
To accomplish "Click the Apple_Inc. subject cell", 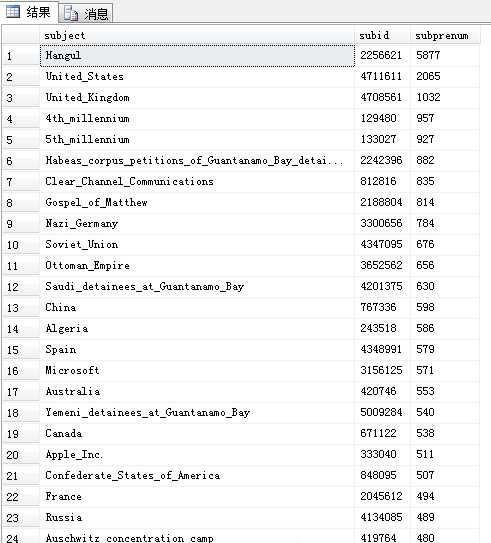I will pos(197,455).
